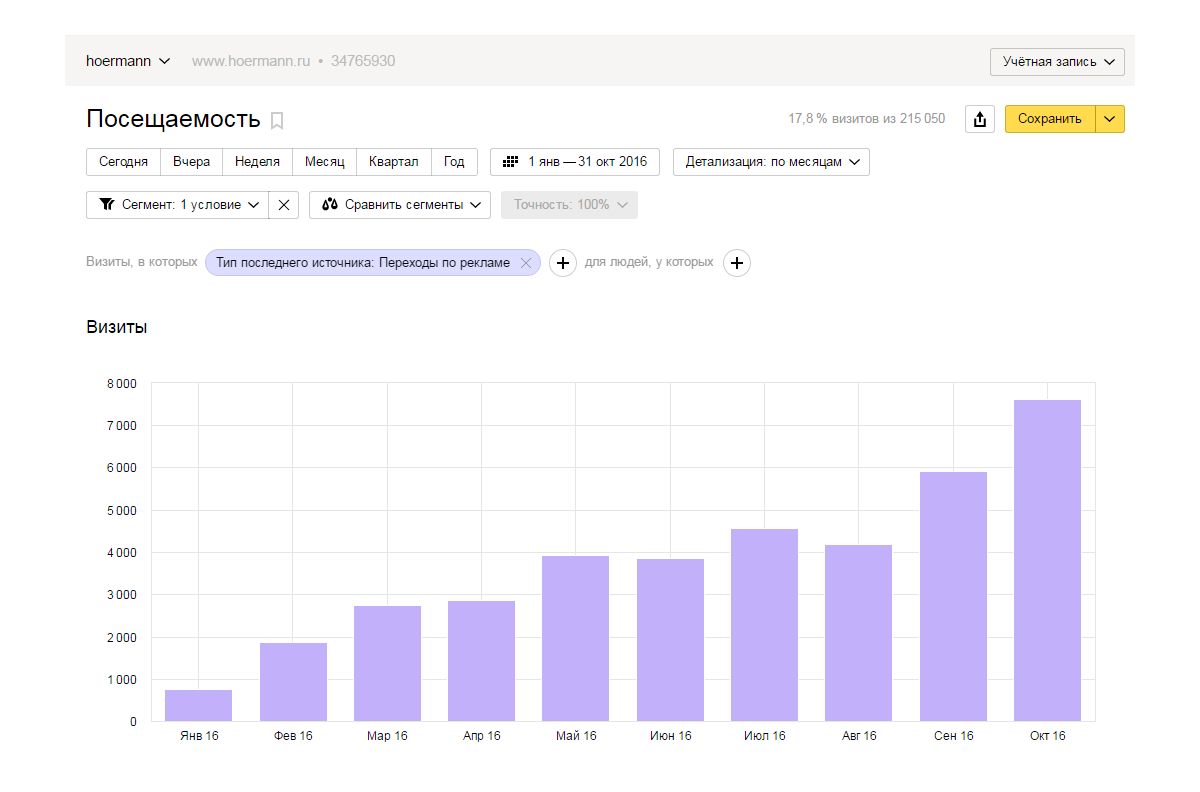Click the Авг 16 bar in chart
Screen dimensions: 1200x792
pyautogui.click(x=858, y=633)
